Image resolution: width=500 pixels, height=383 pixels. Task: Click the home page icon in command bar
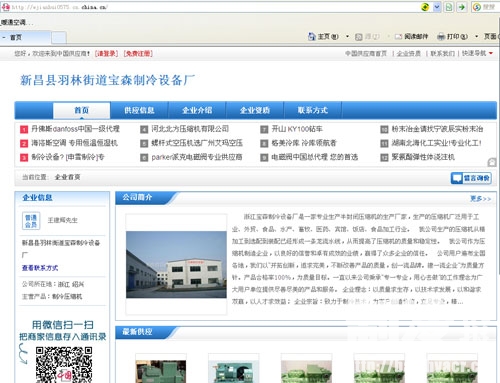pyautogui.click(x=312, y=36)
